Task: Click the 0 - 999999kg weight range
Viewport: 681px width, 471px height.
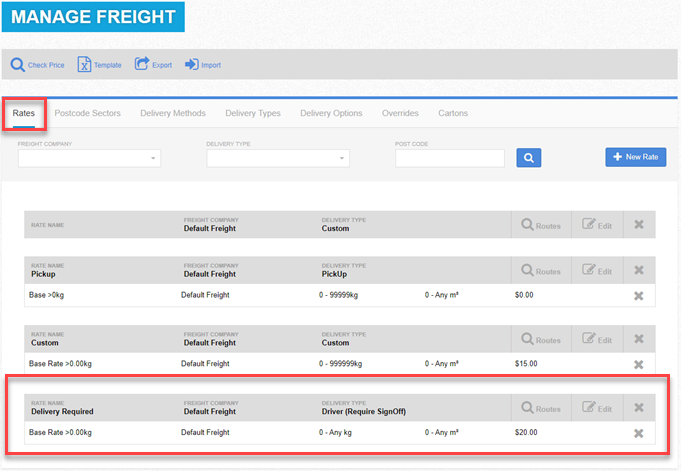Action: click(340, 364)
